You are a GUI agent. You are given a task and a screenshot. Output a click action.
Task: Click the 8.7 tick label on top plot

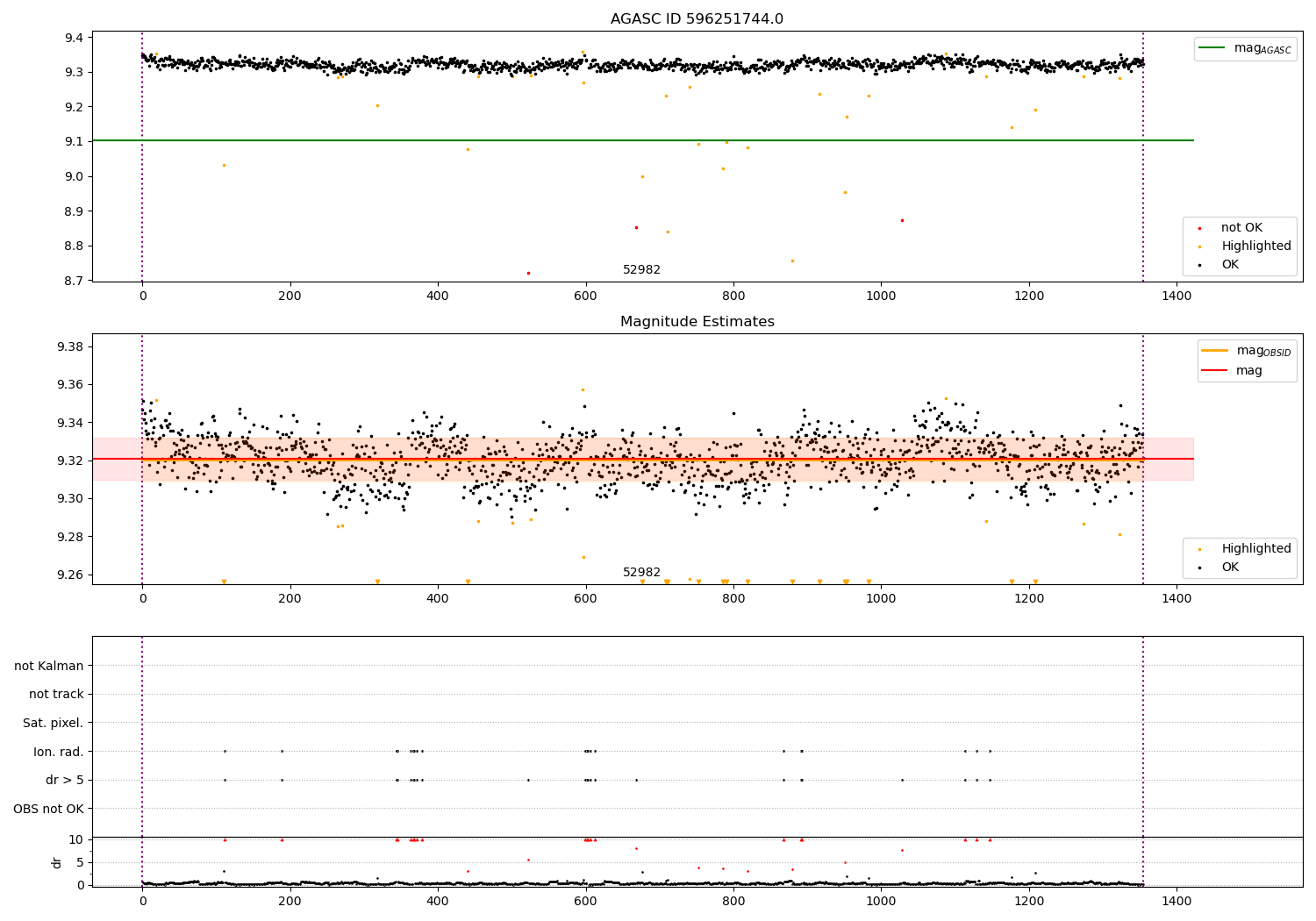73,281
